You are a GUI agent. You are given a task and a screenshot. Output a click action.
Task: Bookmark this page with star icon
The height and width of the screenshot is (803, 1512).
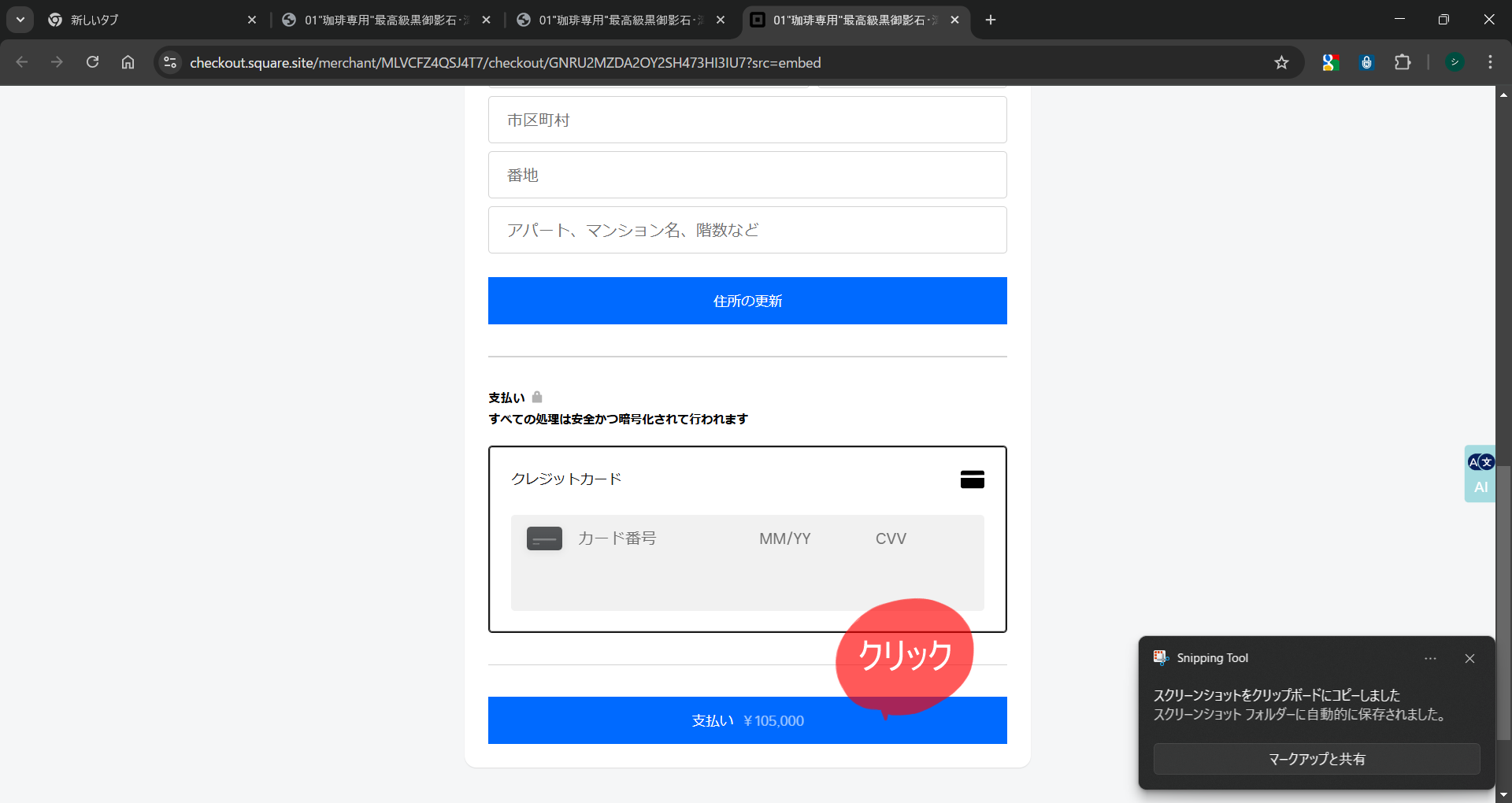(x=1281, y=62)
